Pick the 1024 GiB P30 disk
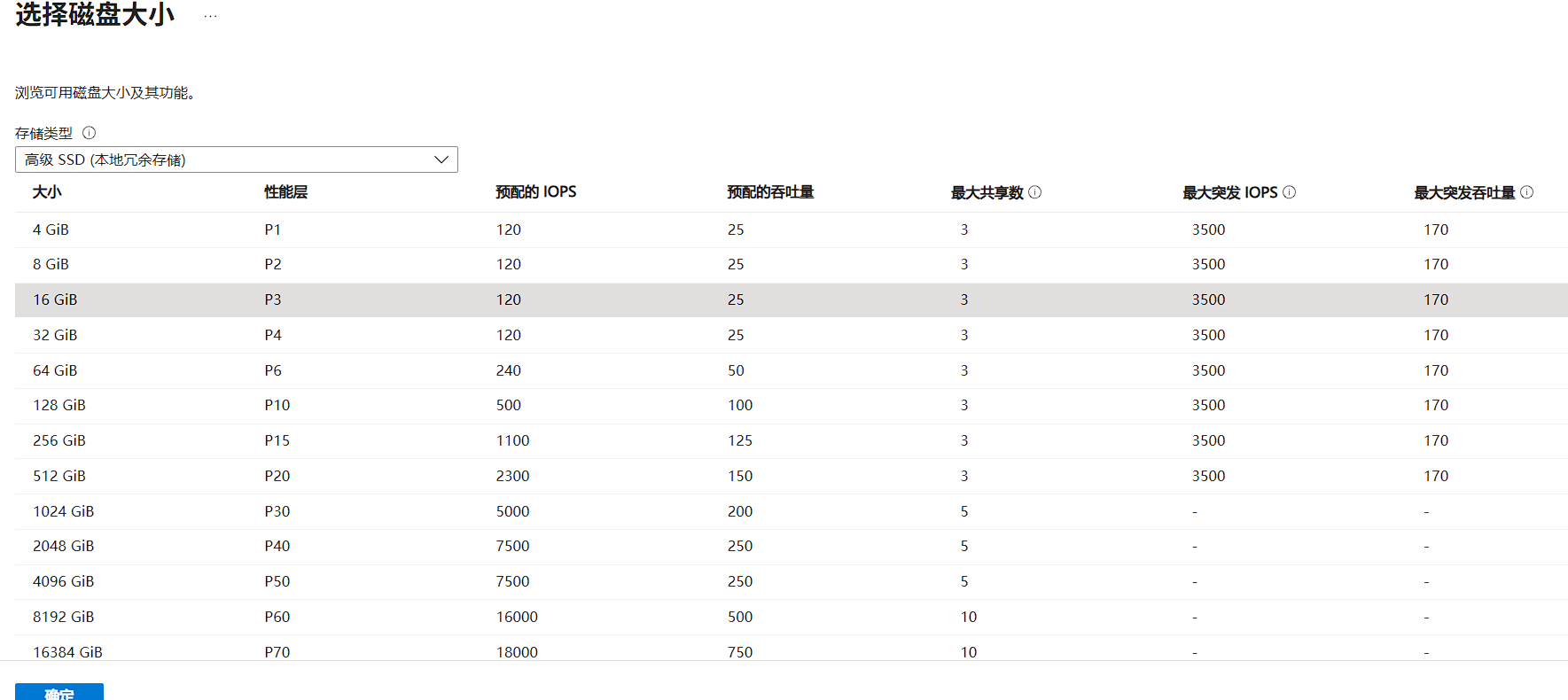 click(64, 511)
